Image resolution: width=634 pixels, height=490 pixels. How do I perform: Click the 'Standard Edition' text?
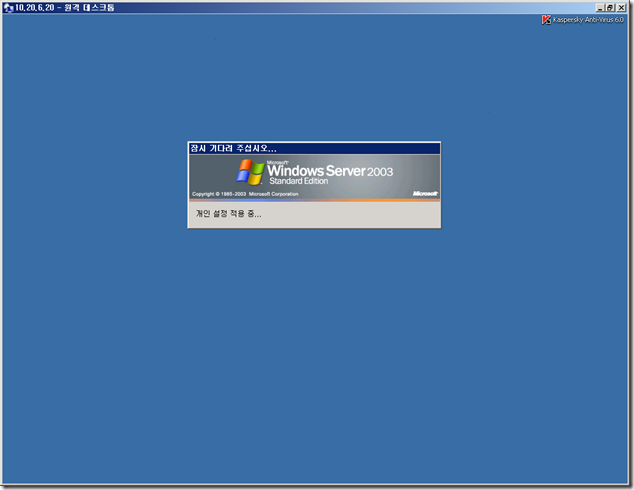click(x=298, y=181)
